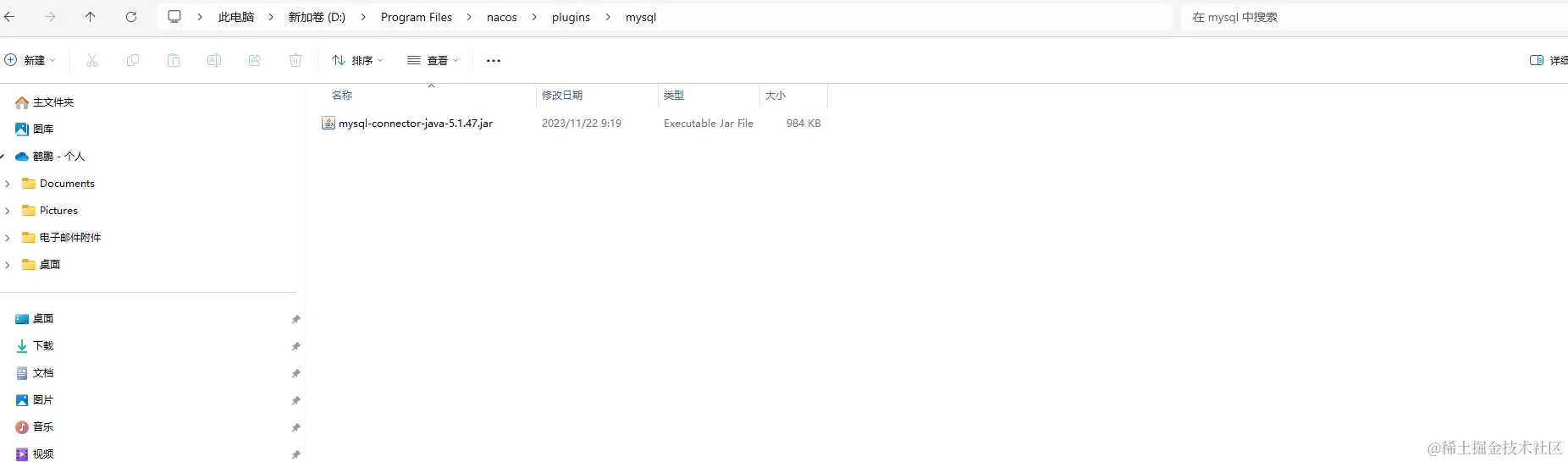Open pinned 视频 quick access item
This screenshot has height=462, width=1568.
pos(43,454)
